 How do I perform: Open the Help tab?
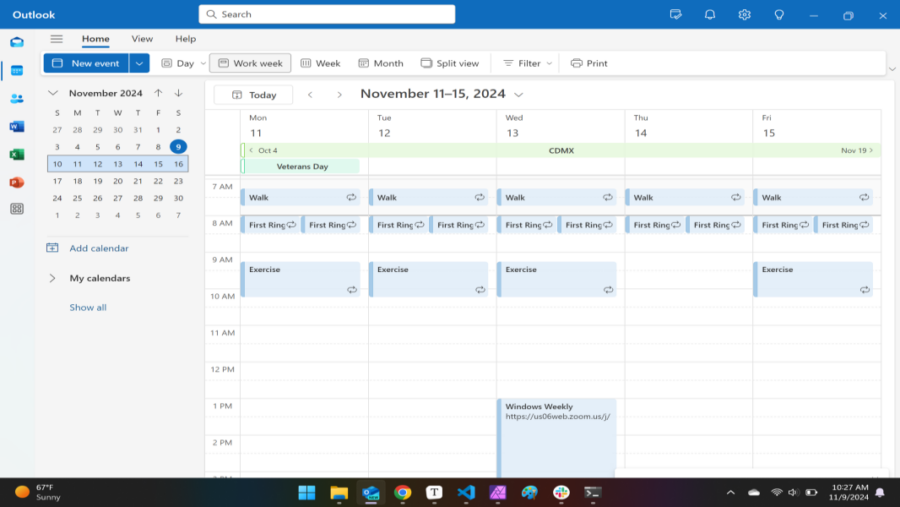[x=185, y=39]
